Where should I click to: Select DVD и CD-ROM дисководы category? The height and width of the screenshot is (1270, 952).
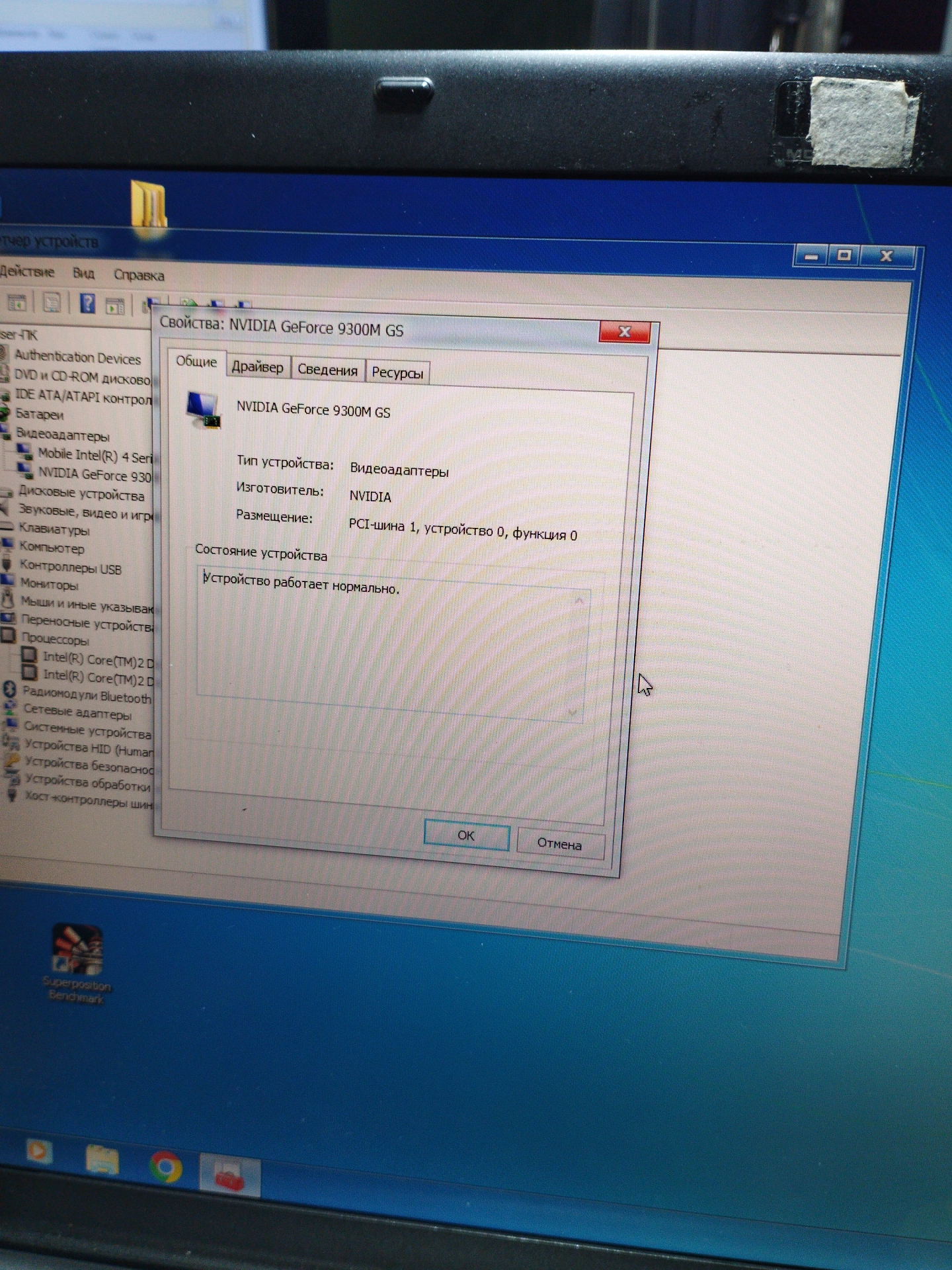point(83,378)
